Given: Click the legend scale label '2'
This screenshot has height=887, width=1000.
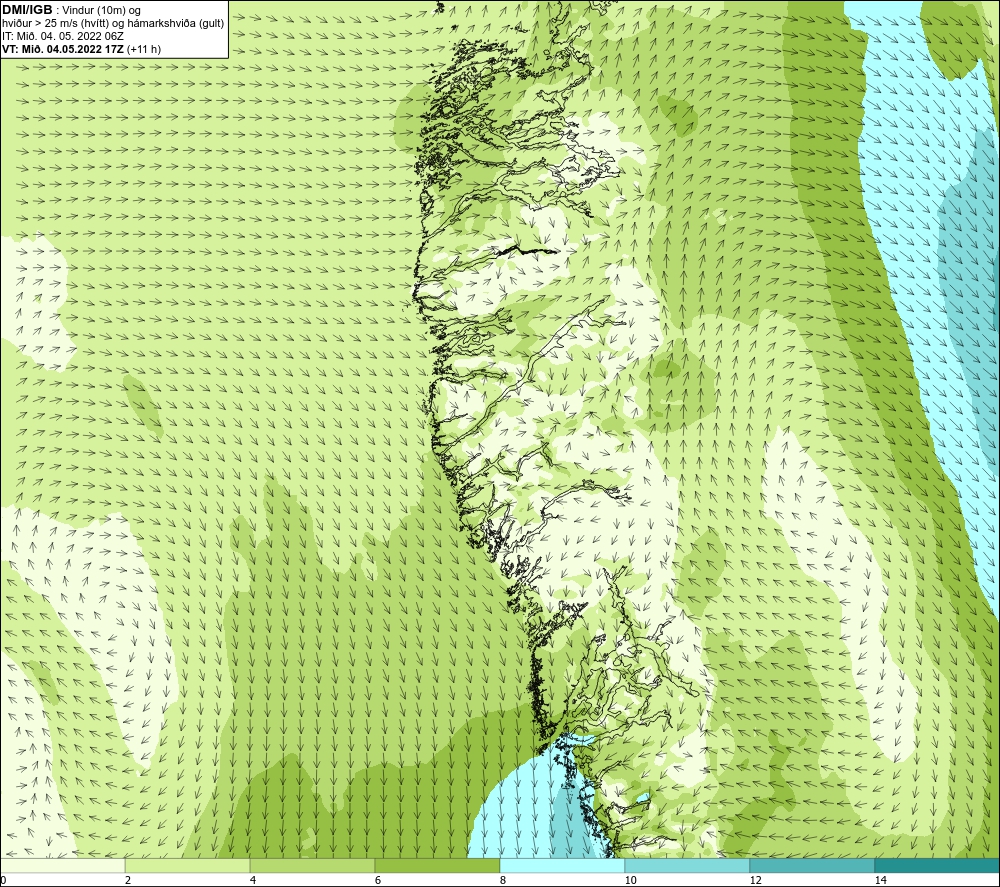Looking at the screenshot, I should click(x=128, y=880).
